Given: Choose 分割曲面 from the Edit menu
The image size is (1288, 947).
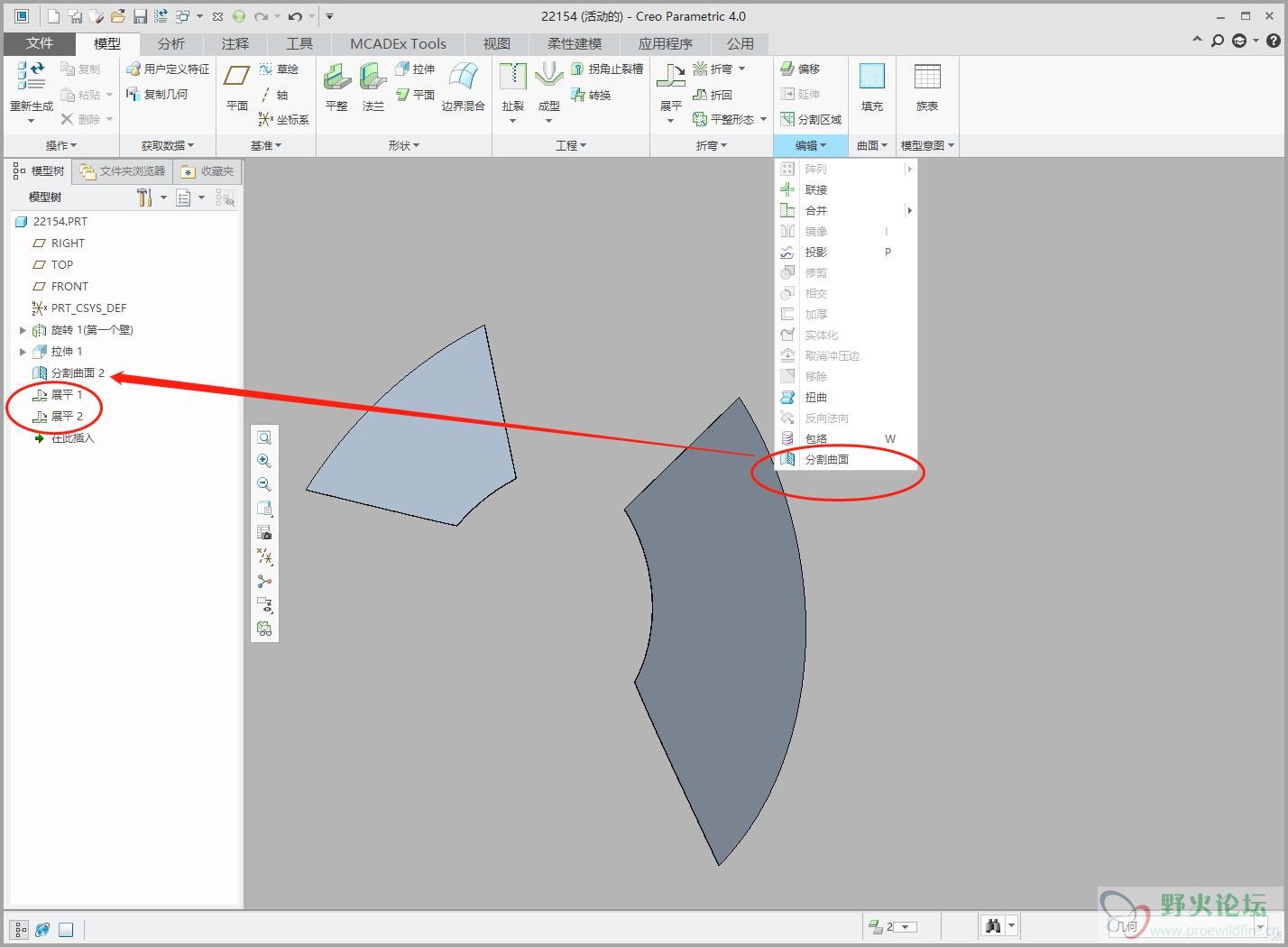Looking at the screenshot, I should coord(845,459).
